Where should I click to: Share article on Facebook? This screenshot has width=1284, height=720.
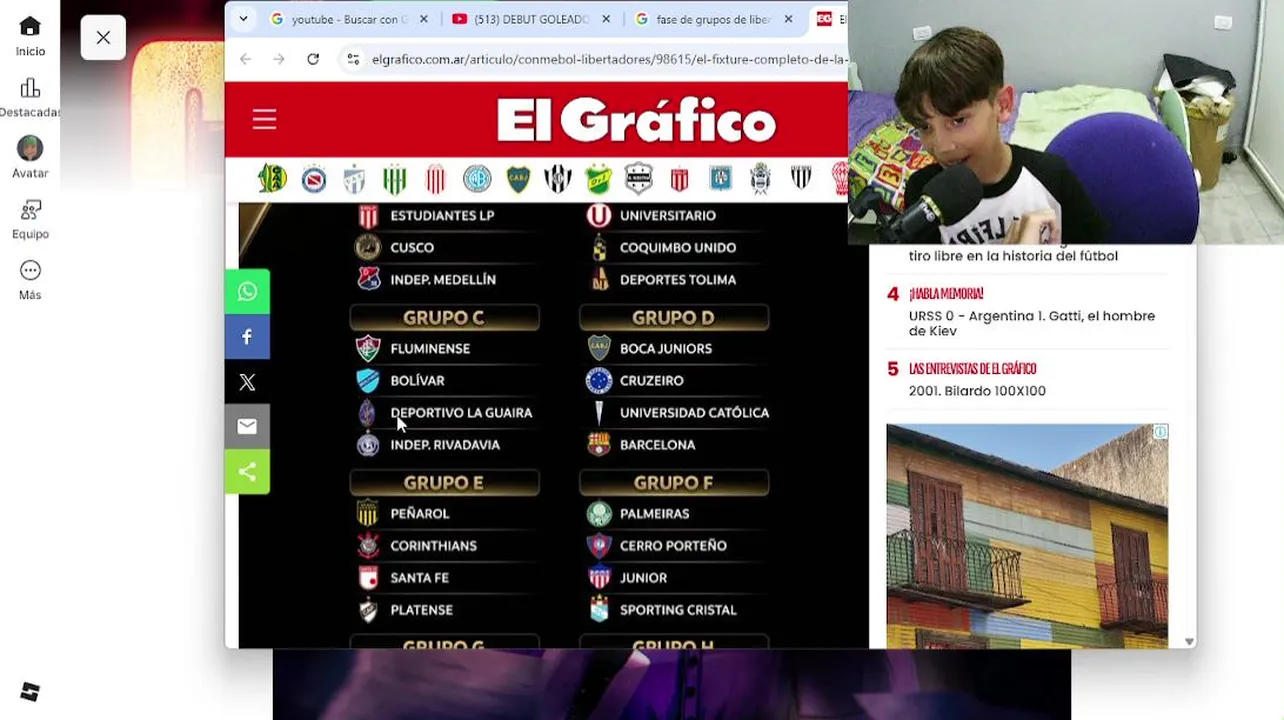coord(247,336)
